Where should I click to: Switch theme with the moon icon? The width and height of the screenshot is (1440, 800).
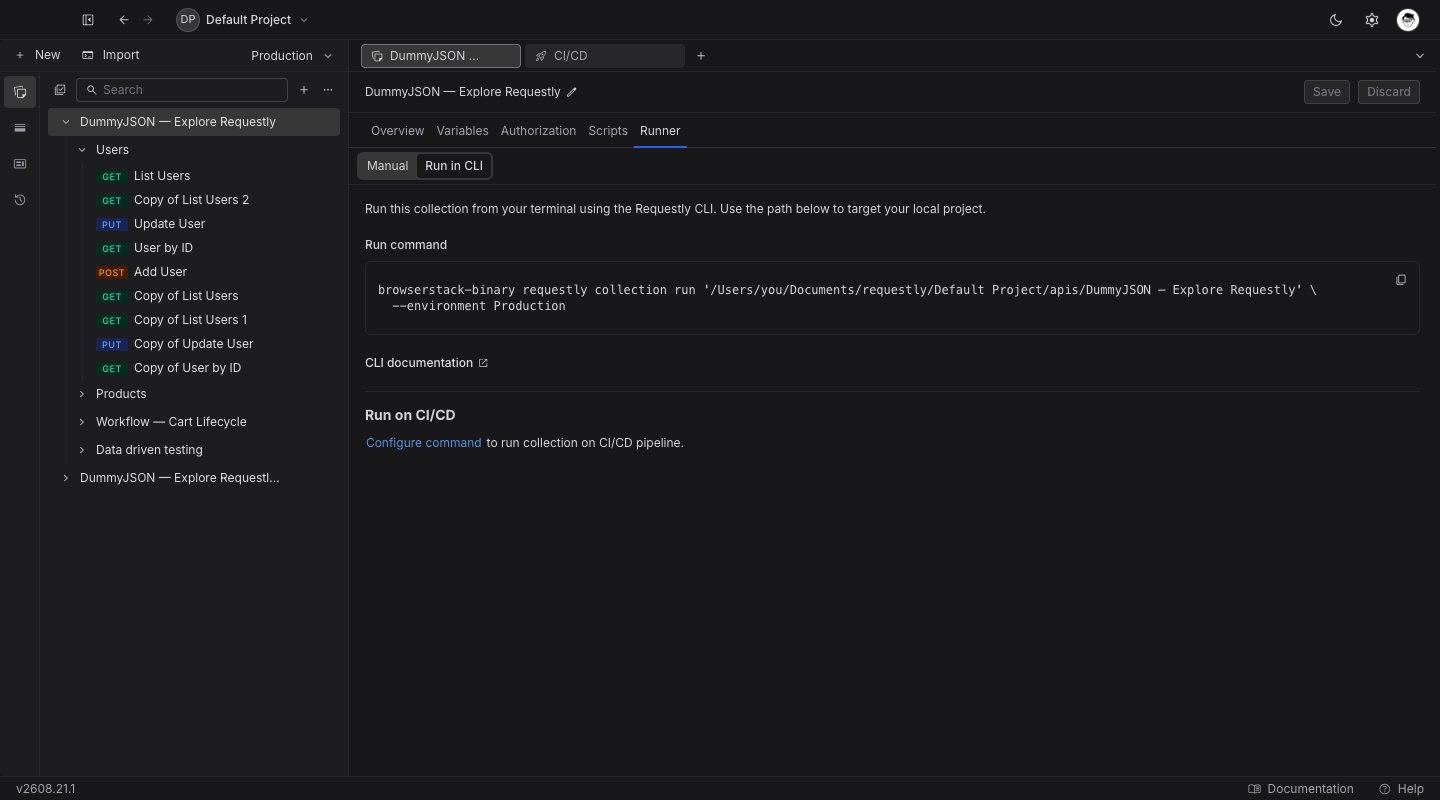[x=1335, y=20]
